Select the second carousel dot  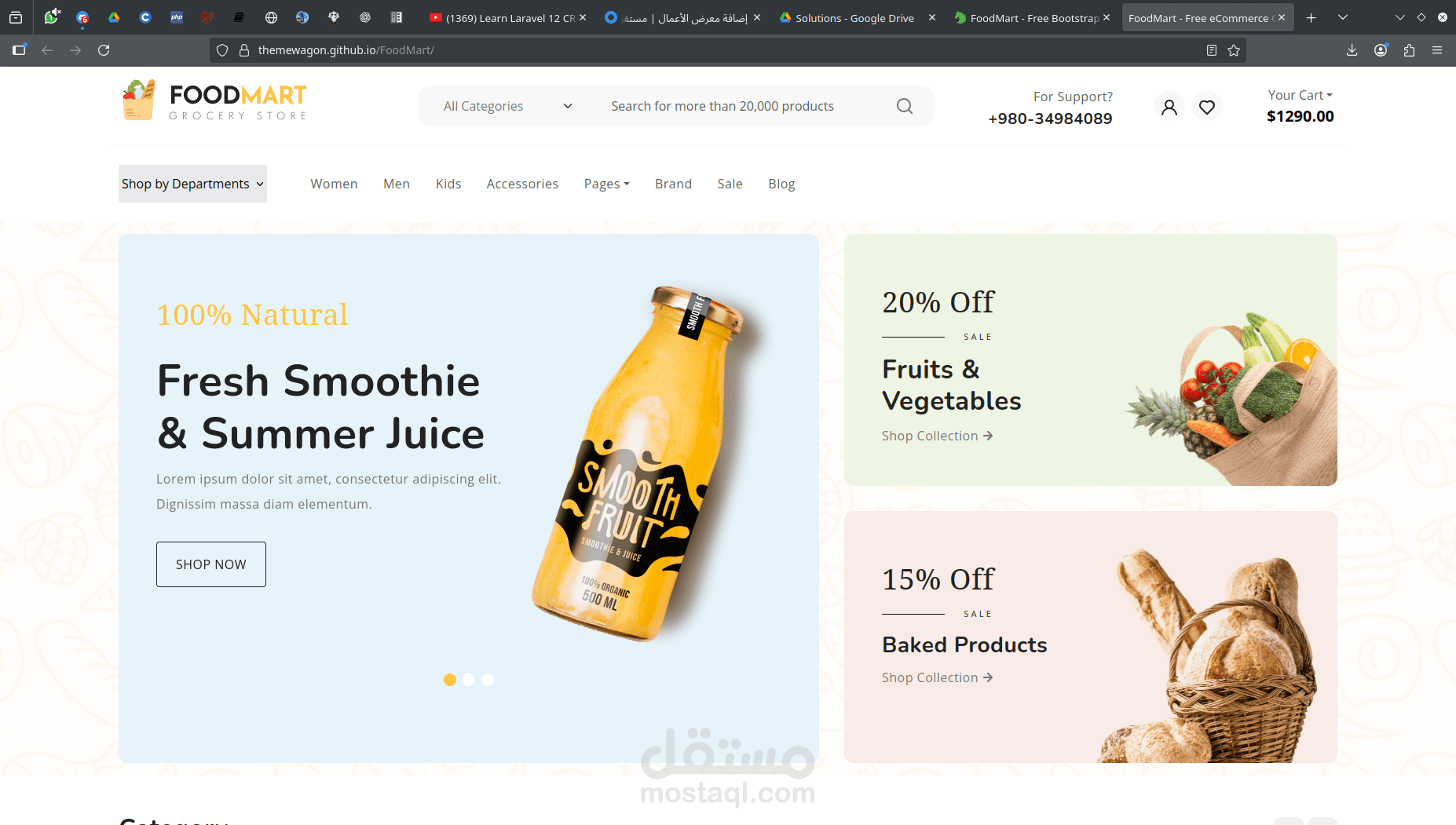(x=469, y=680)
